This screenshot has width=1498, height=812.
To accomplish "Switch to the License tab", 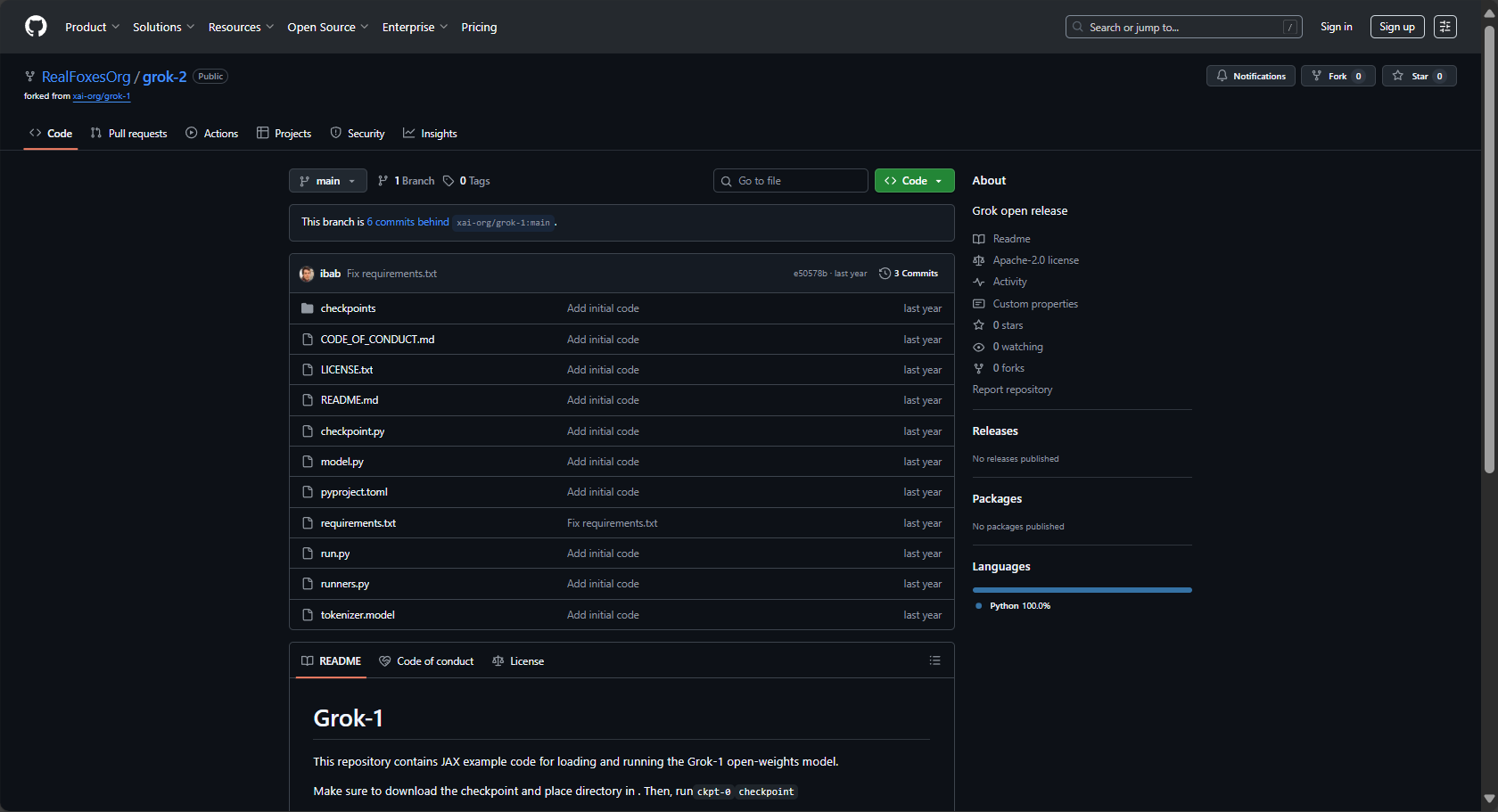I will click(x=518, y=661).
